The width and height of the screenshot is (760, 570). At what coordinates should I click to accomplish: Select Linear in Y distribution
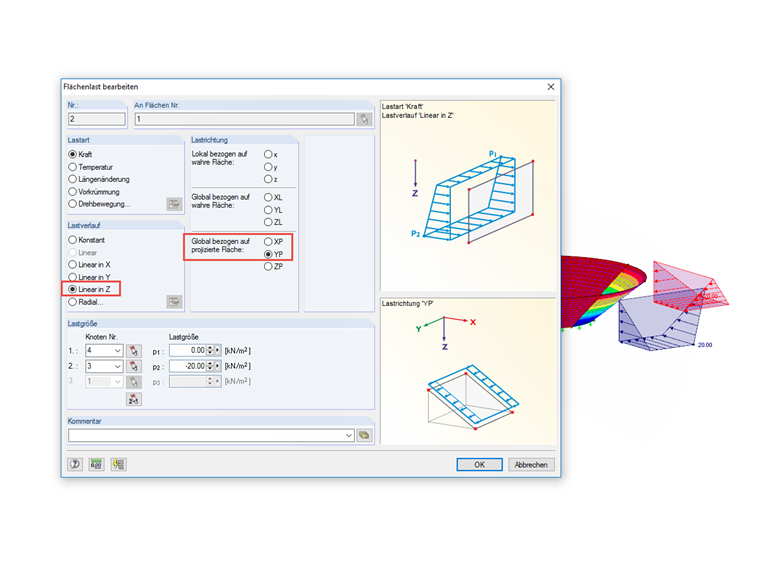[x=73, y=277]
